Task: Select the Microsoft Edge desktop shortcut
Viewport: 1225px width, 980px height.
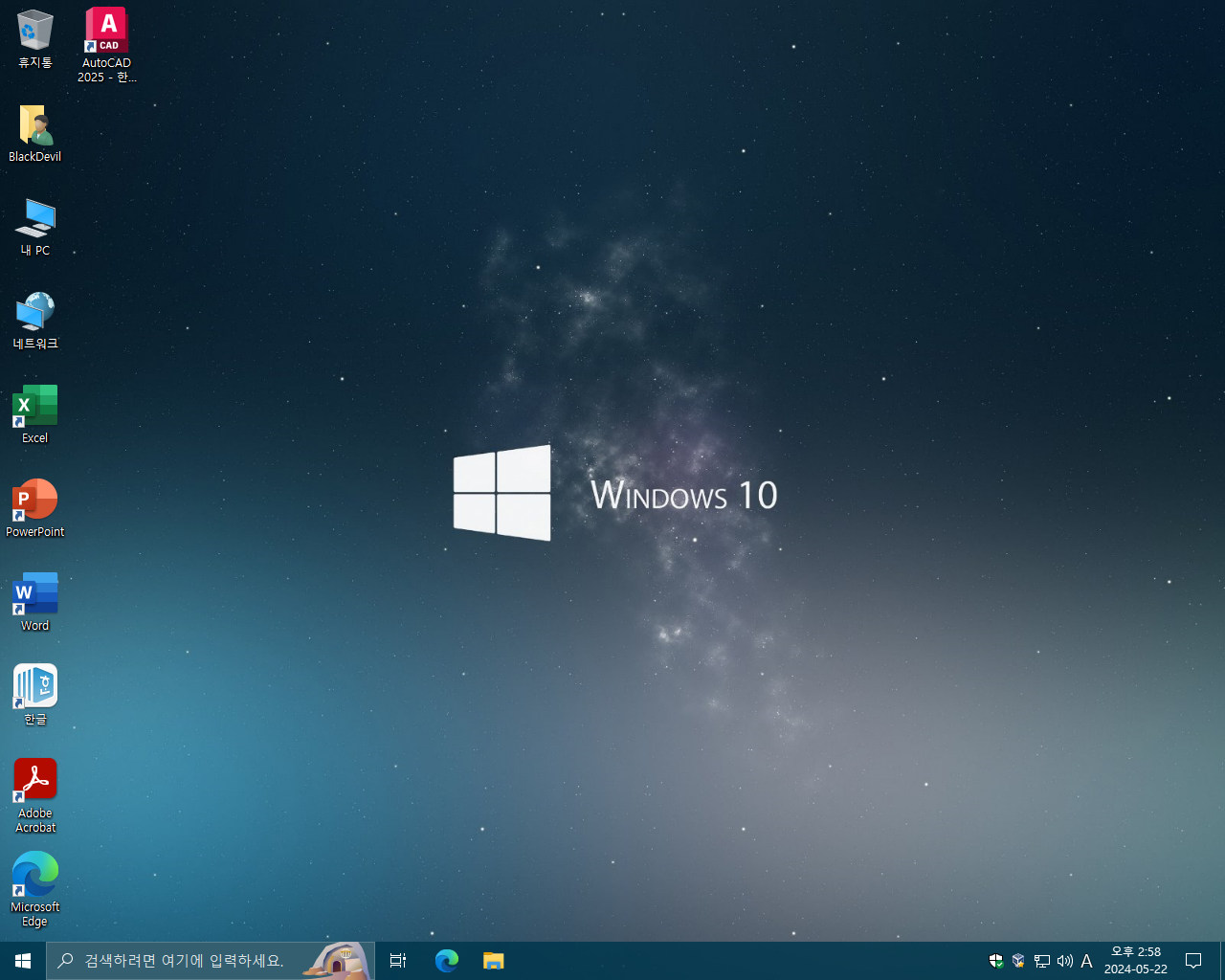Action: pos(35,889)
